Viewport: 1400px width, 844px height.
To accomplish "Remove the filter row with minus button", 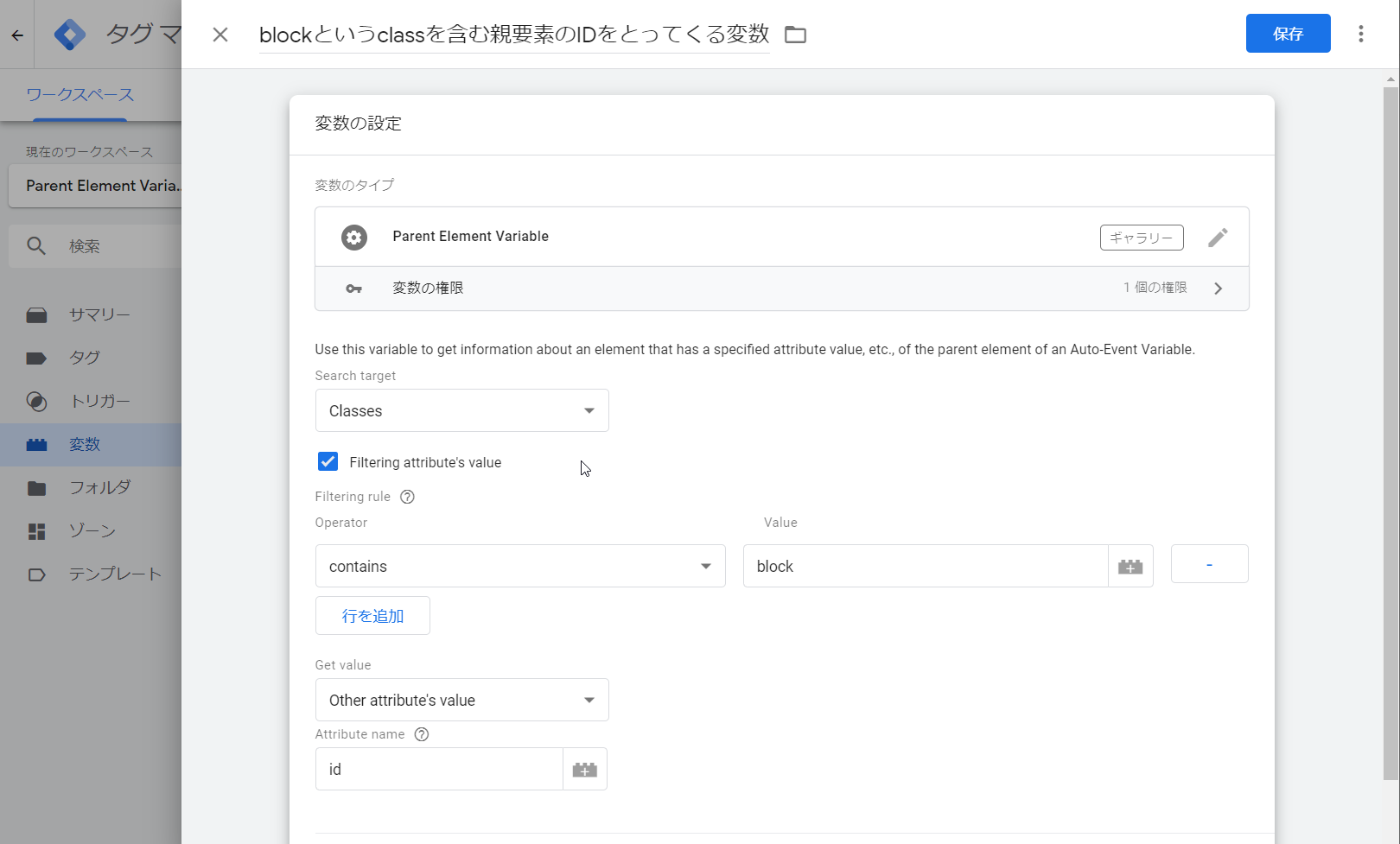I will pyautogui.click(x=1209, y=564).
